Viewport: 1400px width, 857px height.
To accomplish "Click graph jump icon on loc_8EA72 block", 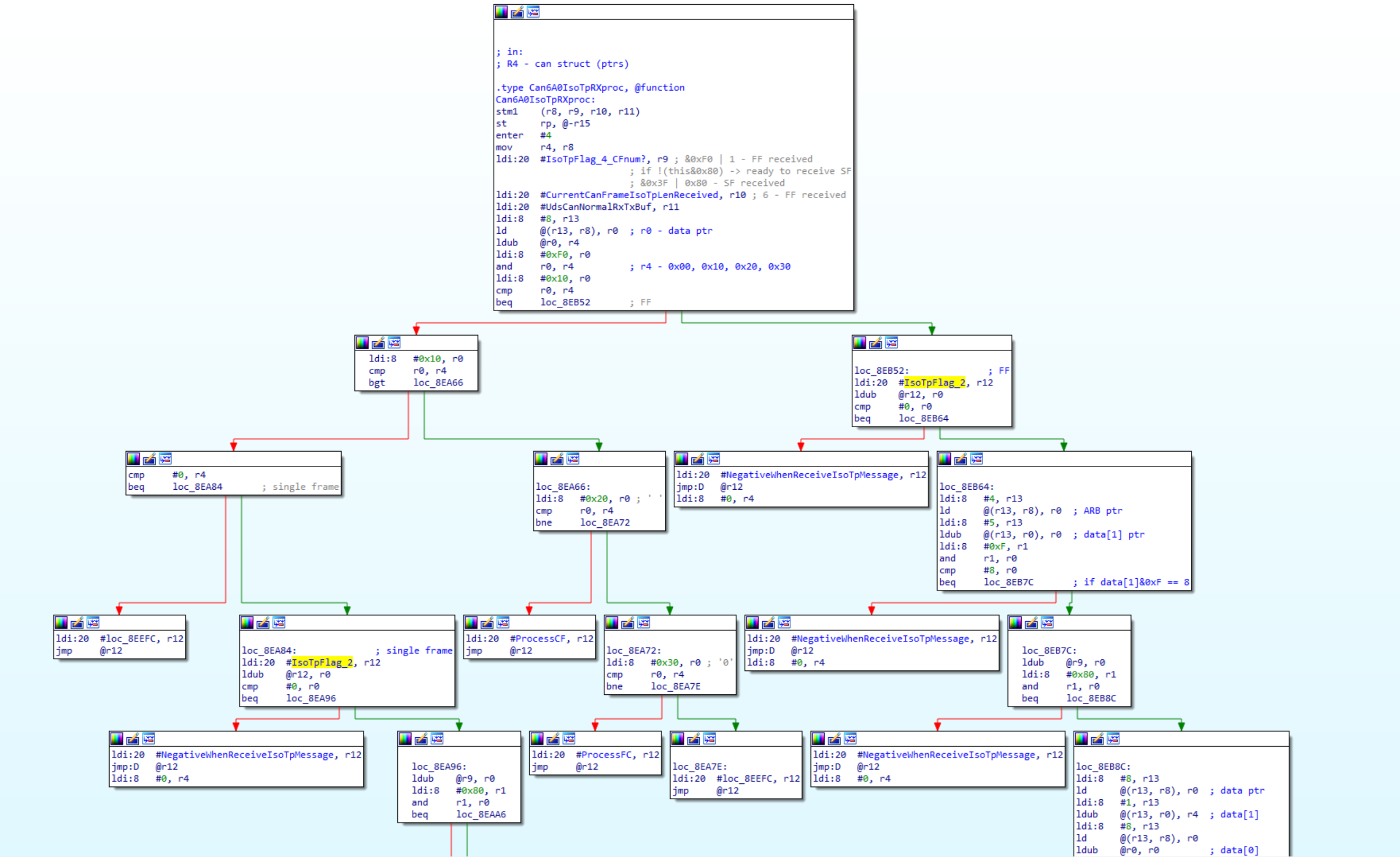I will (643, 623).
